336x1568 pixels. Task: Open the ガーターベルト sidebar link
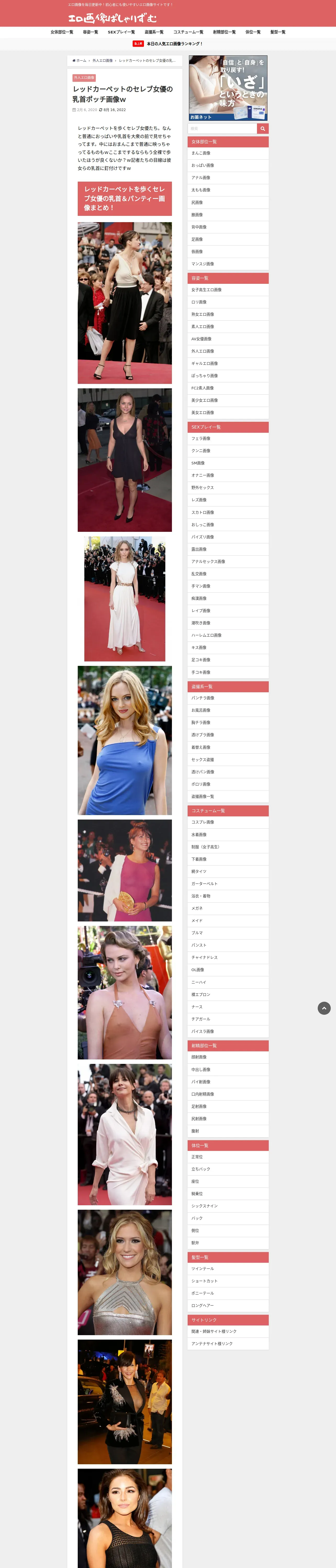click(x=228, y=884)
